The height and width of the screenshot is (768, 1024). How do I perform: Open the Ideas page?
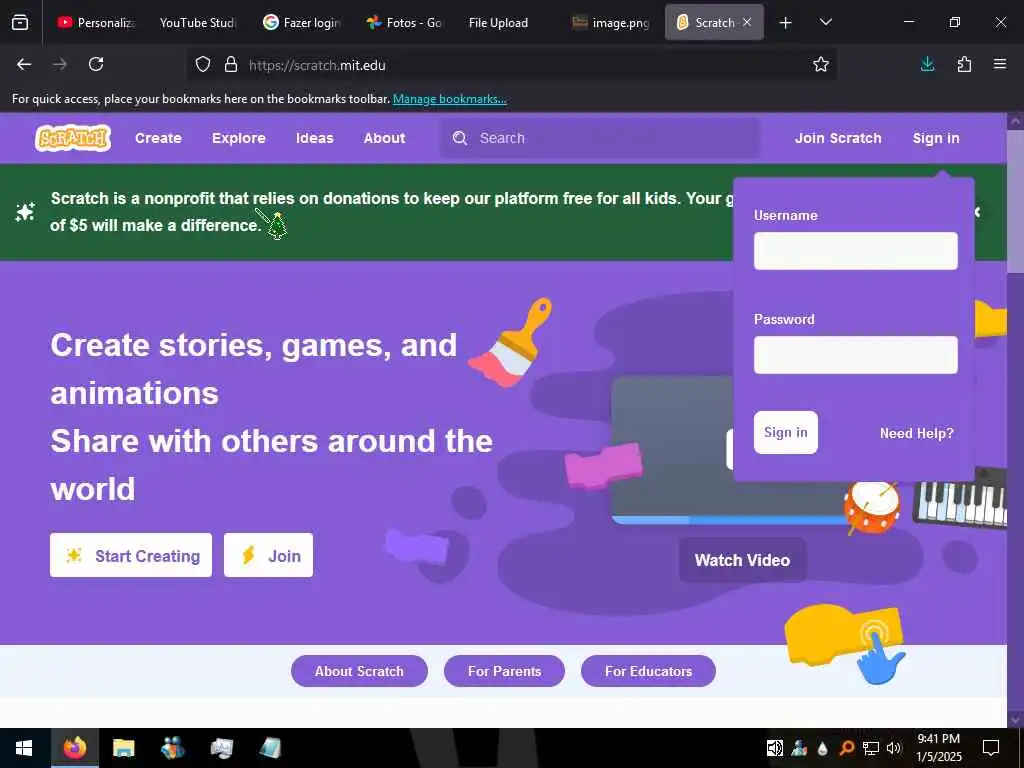314,138
